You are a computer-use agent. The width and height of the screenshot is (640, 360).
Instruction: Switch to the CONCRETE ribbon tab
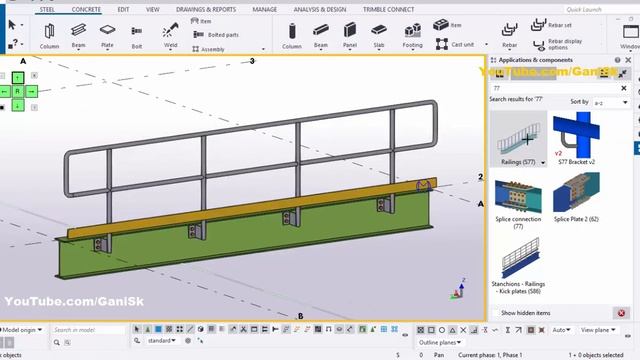[86, 9]
